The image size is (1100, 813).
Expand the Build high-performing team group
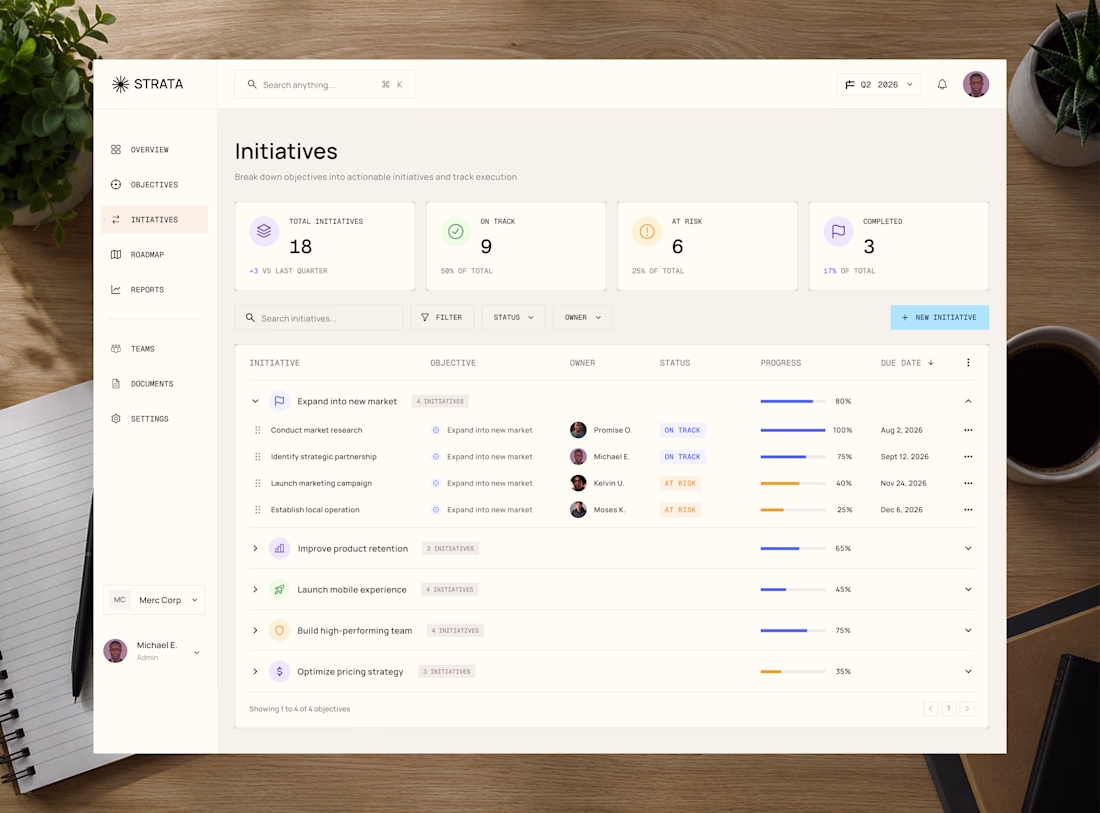[x=255, y=631]
